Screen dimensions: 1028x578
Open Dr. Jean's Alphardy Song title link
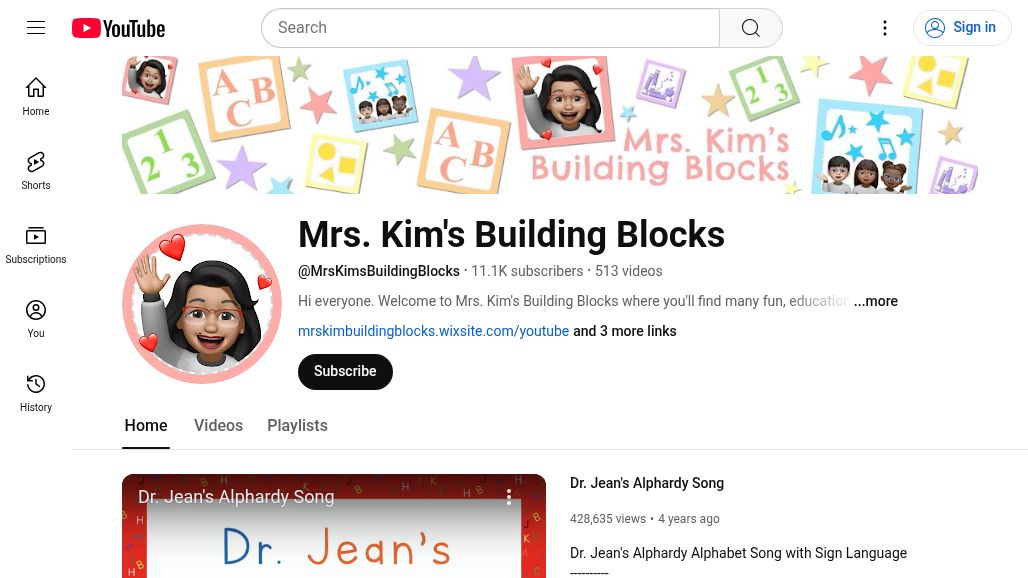pyautogui.click(x=646, y=484)
